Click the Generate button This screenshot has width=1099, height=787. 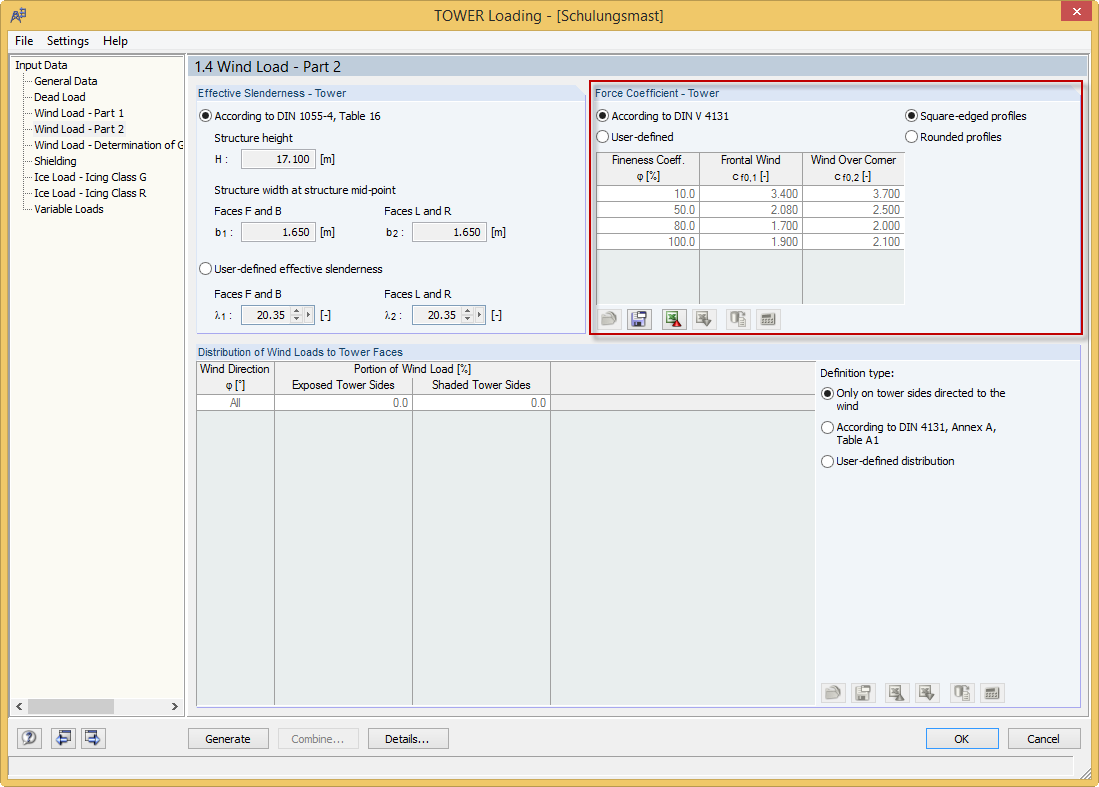228,739
